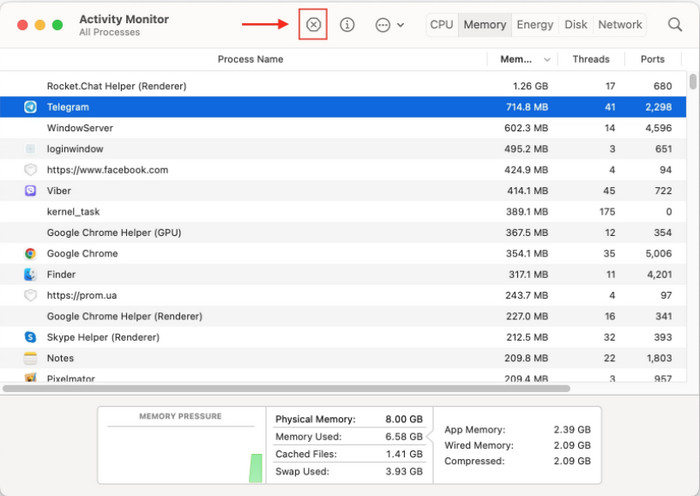Viewport: 700px width, 496px height.
Task: Open the process Info (i) icon
Action: [347, 25]
